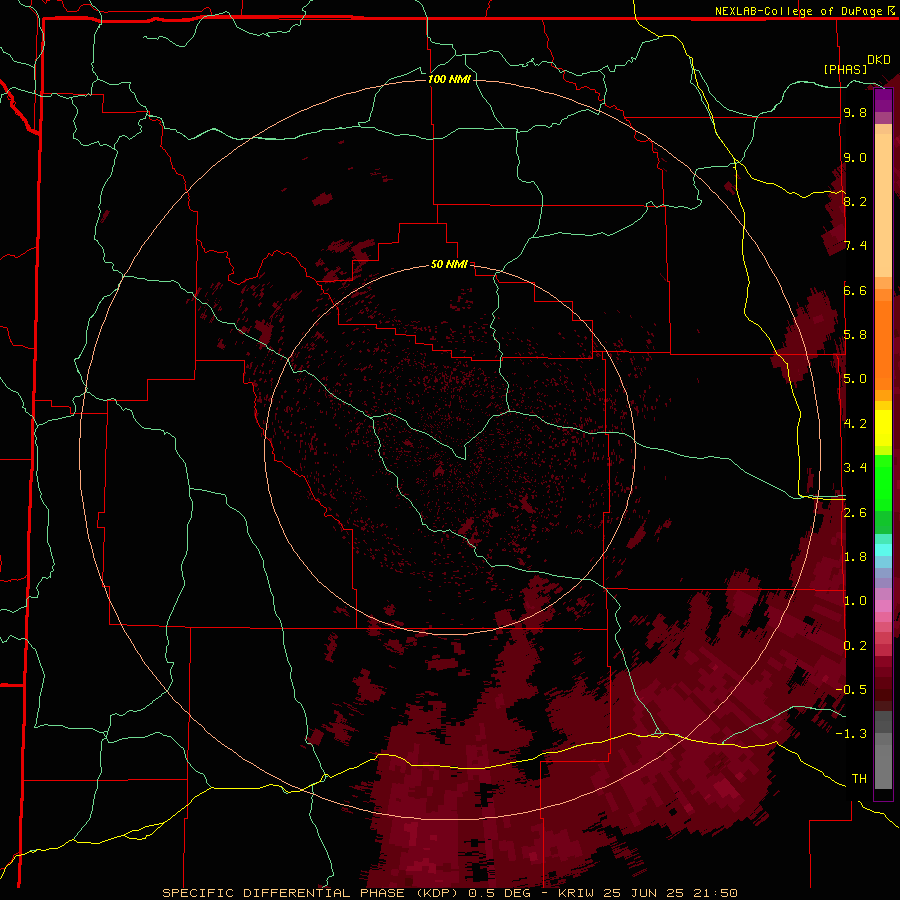Click the KRIW station ID in the caption
Viewport: 900px width, 900px height.
(x=576, y=893)
